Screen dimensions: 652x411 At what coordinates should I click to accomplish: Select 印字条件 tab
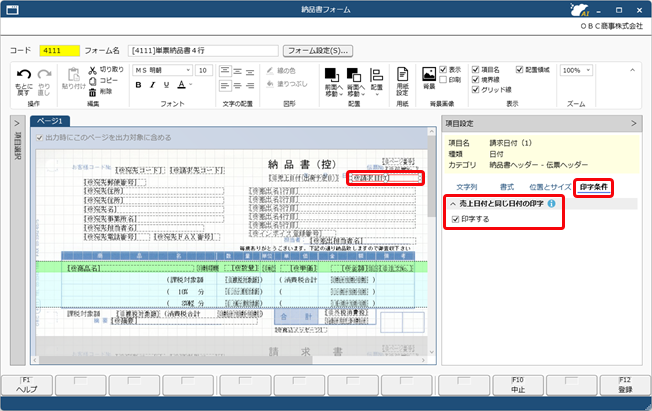click(594, 187)
